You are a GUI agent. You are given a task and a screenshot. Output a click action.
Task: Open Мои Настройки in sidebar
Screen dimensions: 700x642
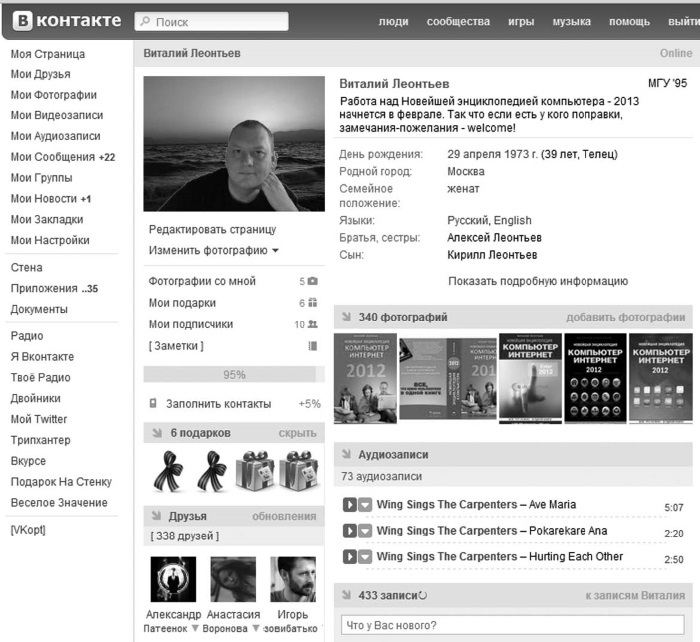coord(50,240)
